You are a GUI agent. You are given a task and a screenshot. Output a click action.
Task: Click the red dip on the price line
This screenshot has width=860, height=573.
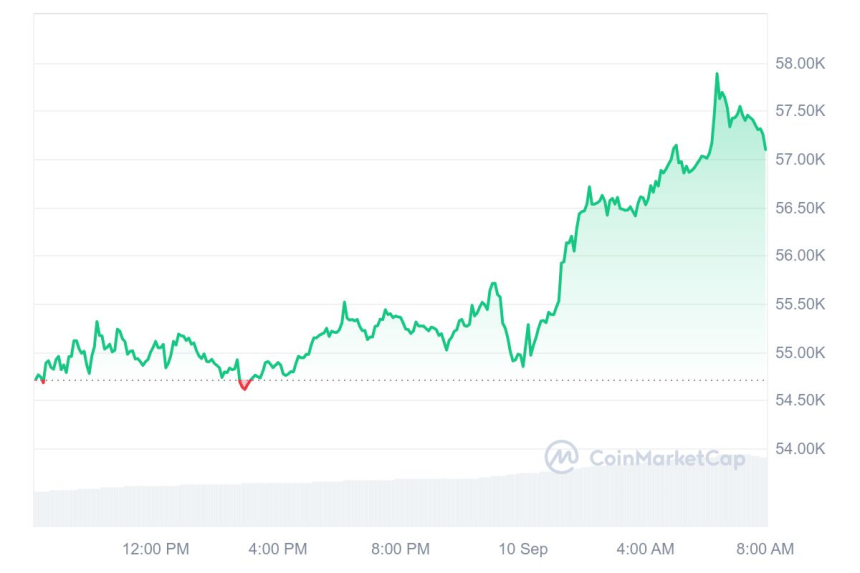243,386
